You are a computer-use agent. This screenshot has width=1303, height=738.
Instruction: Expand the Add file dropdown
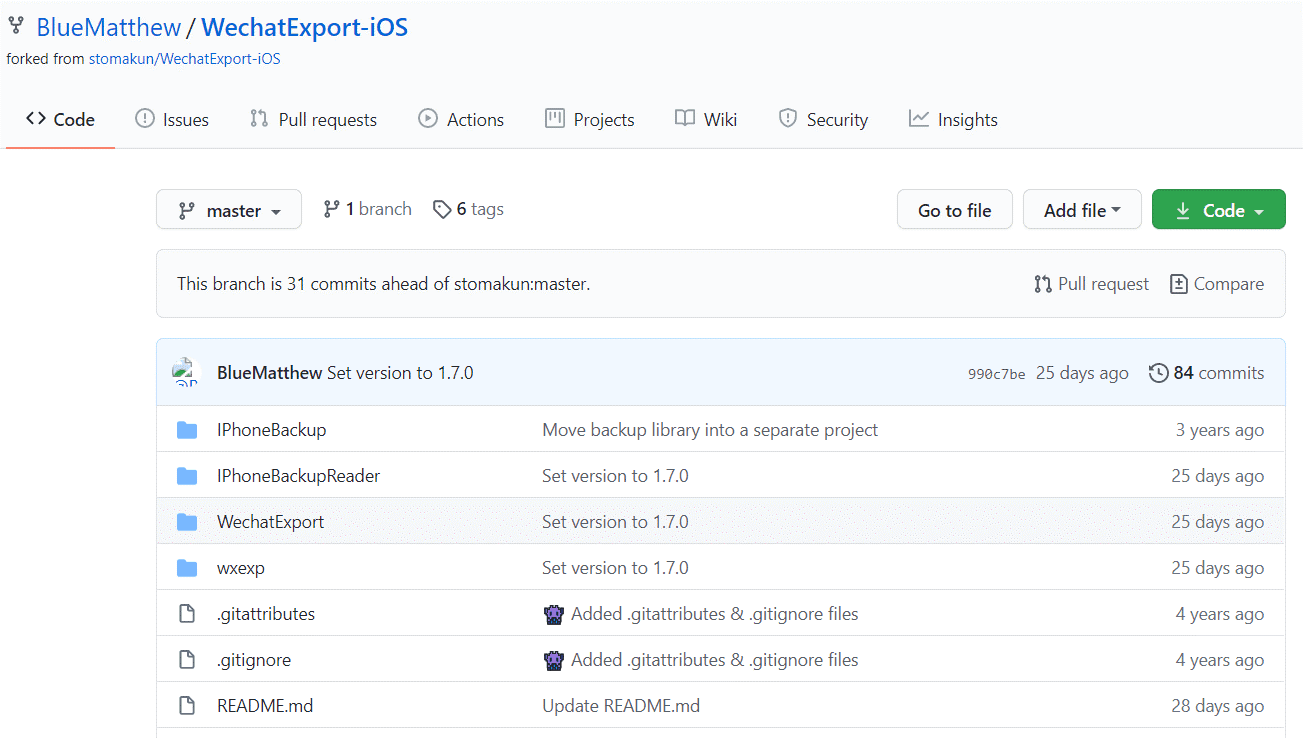[x=1081, y=210]
